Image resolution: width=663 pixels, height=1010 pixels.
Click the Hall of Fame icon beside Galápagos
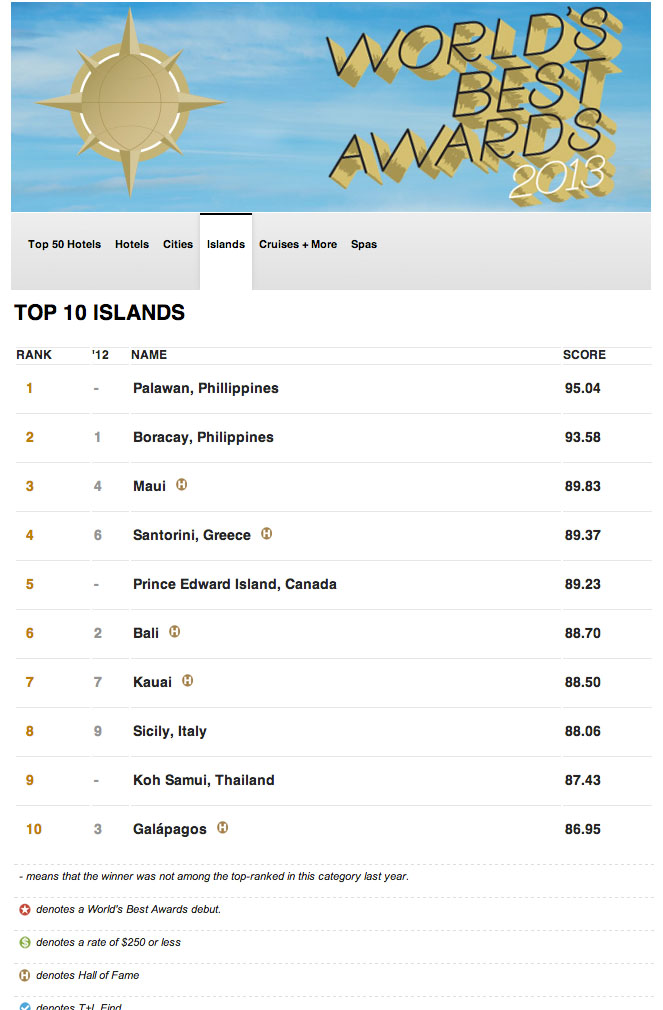222,827
